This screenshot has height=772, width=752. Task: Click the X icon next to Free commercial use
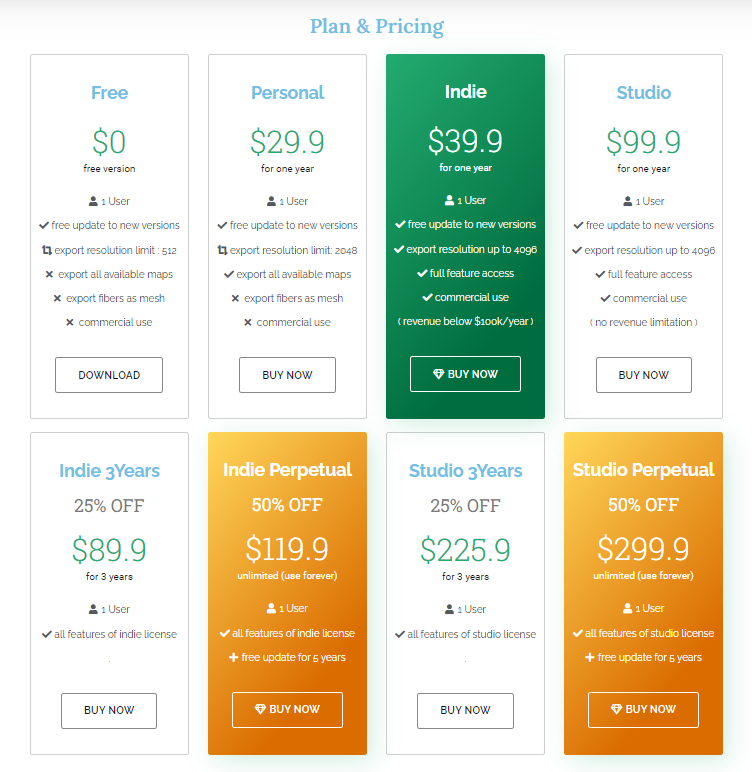pyautogui.click(x=70, y=323)
